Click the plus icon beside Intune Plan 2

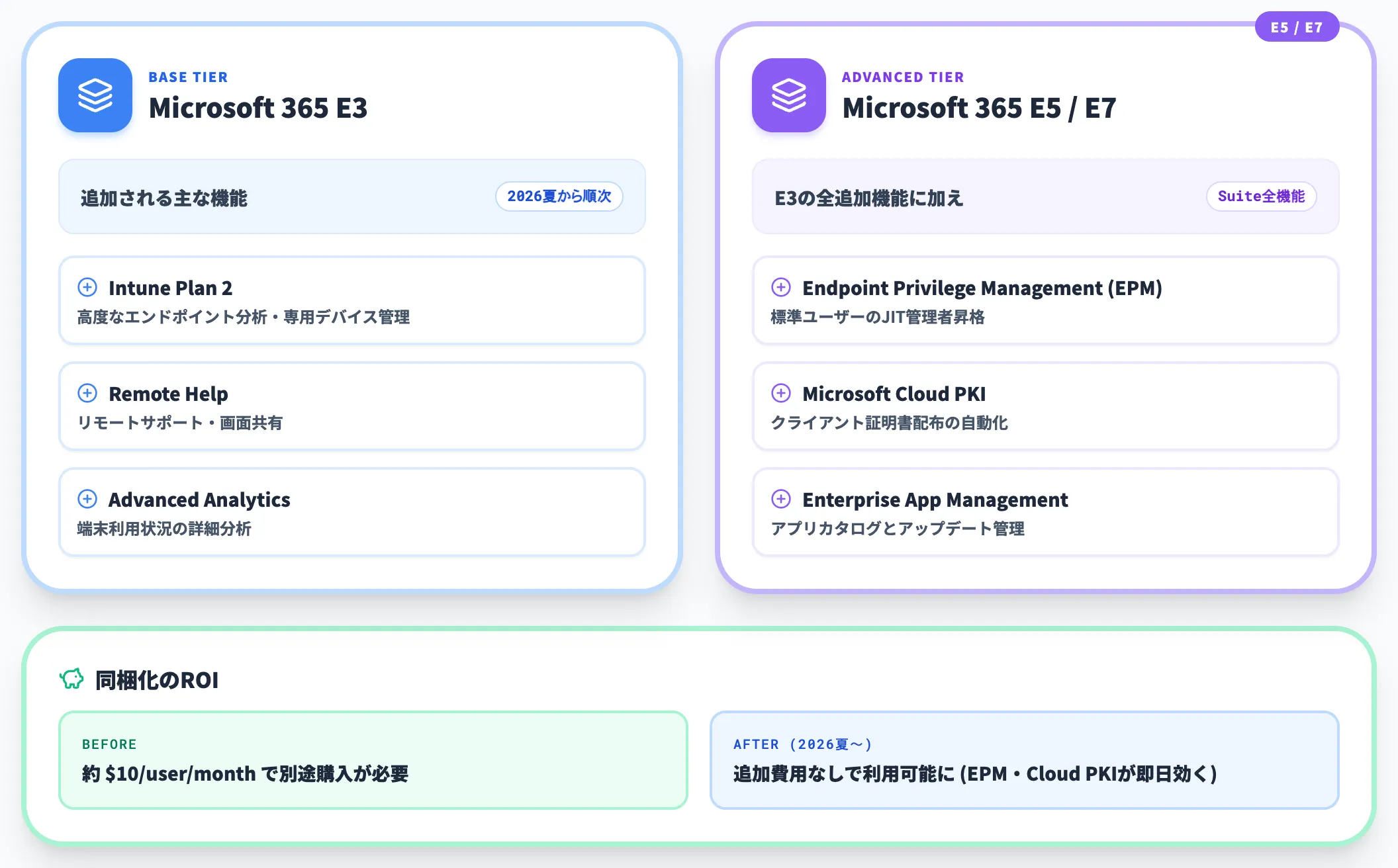tap(87, 287)
